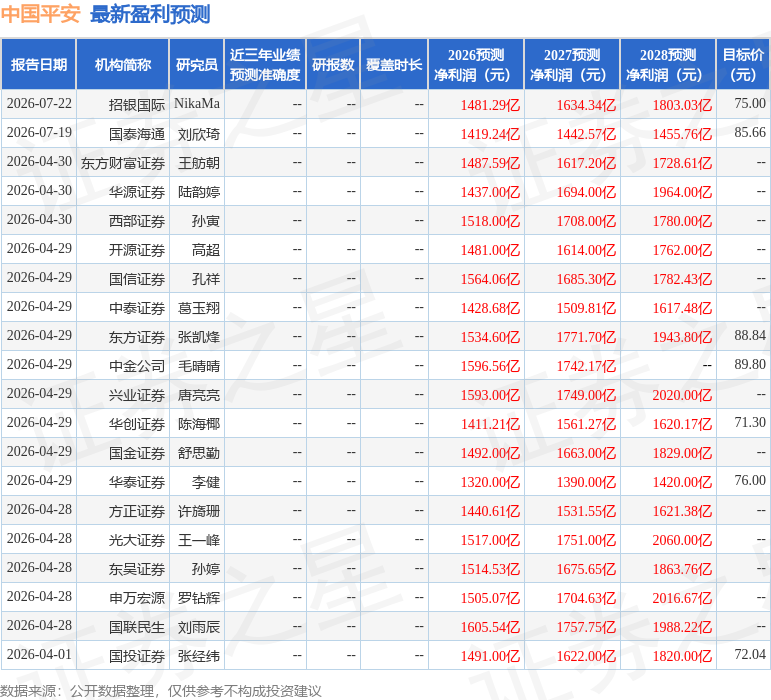
Task: Click the 中金公司 institution name
Action: coord(137,366)
